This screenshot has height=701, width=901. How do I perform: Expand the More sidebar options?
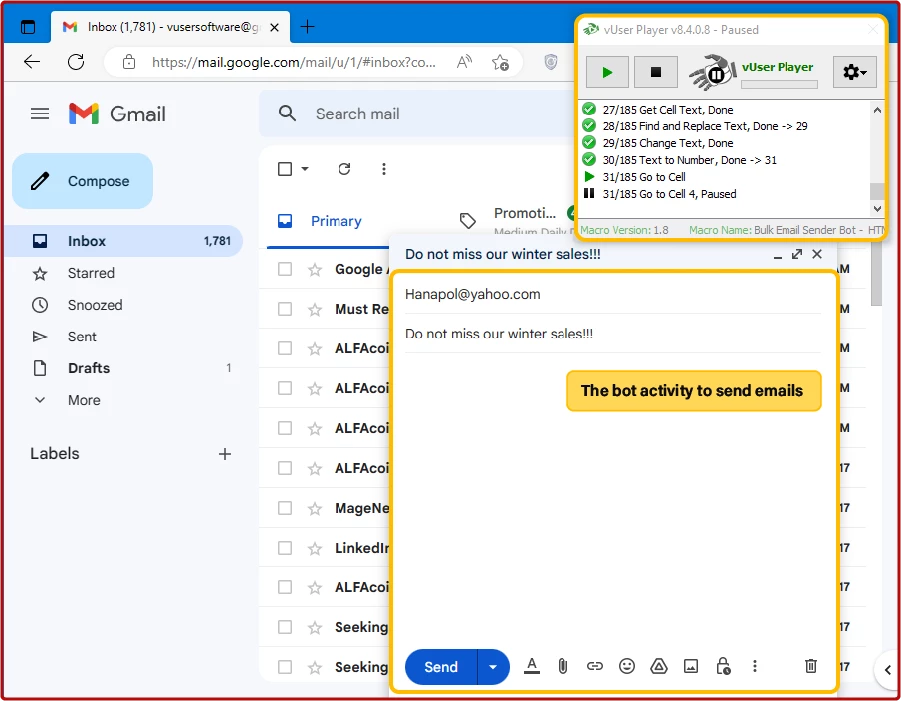84,400
